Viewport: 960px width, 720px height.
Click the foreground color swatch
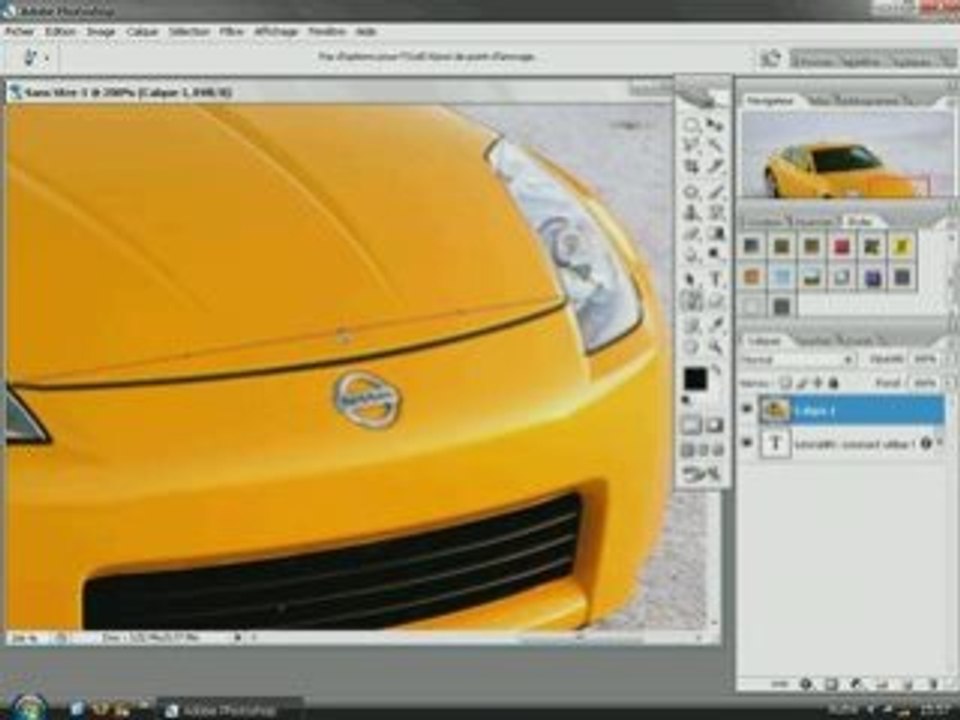(x=695, y=379)
